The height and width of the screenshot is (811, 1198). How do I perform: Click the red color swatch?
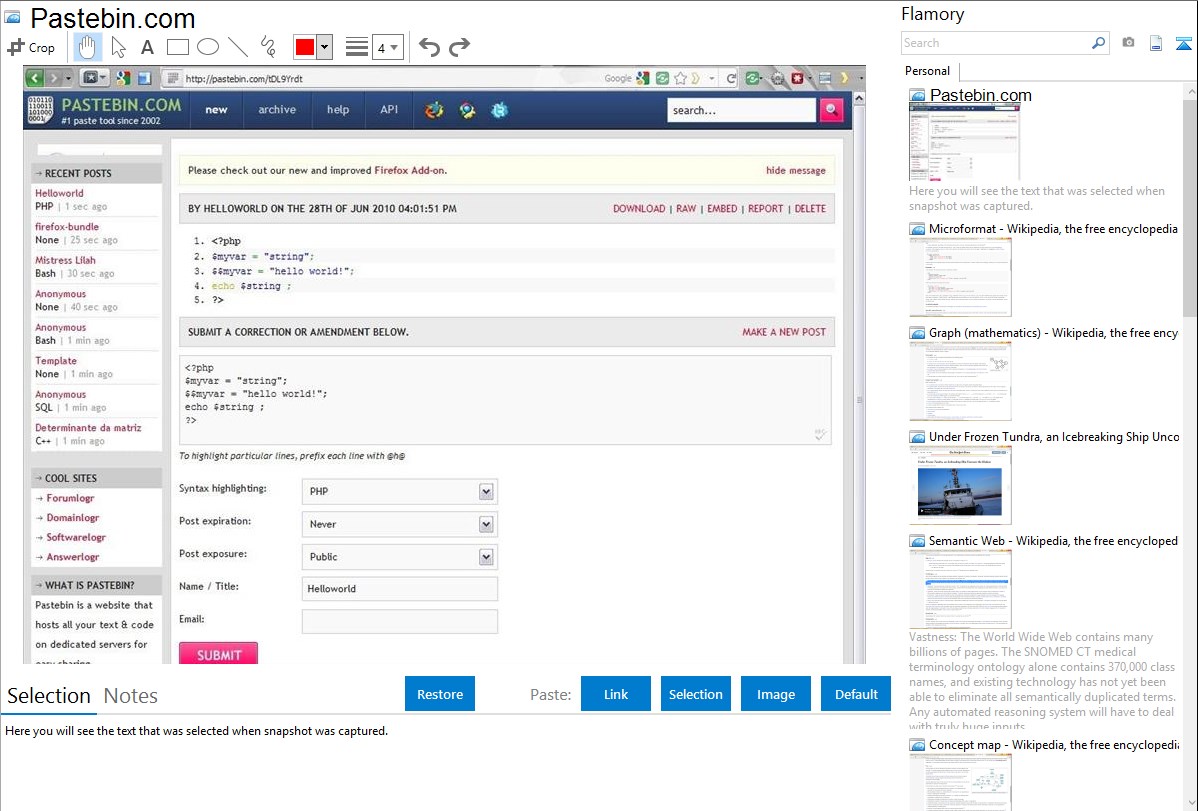pos(305,47)
